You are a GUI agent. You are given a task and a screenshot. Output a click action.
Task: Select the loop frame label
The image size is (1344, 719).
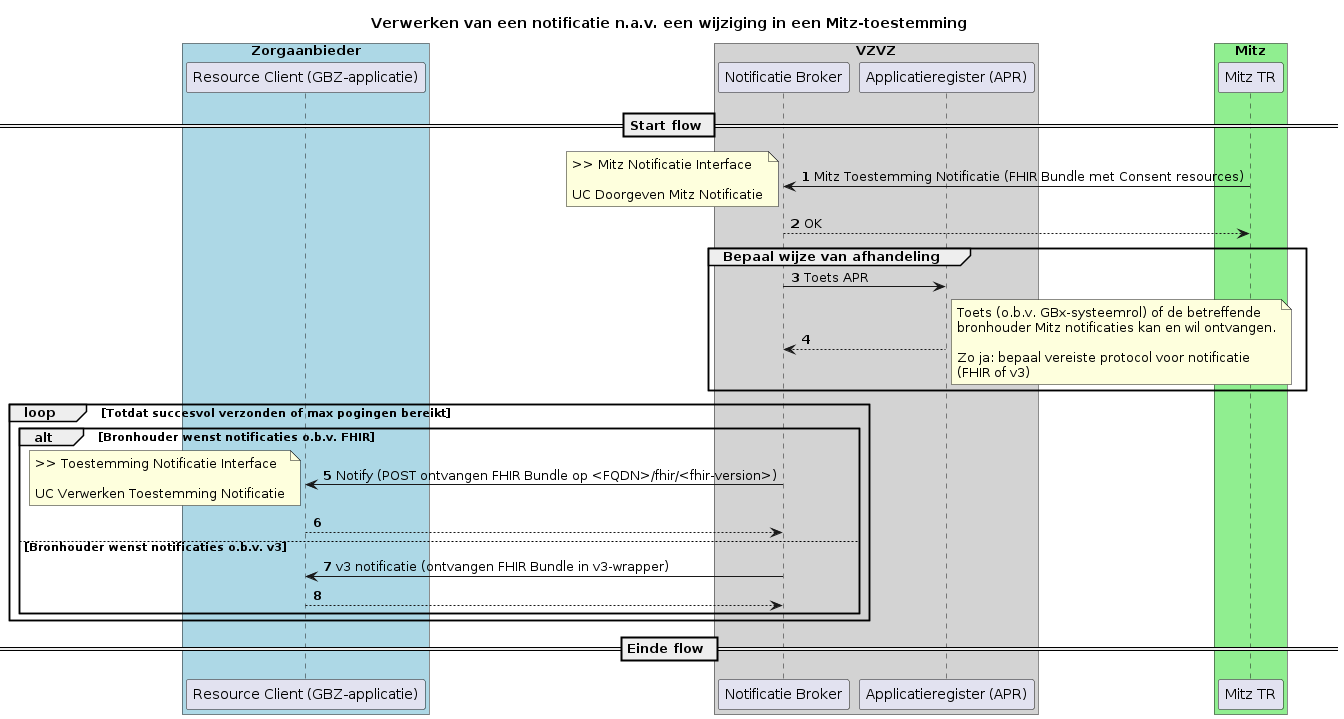(x=40, y=412)
